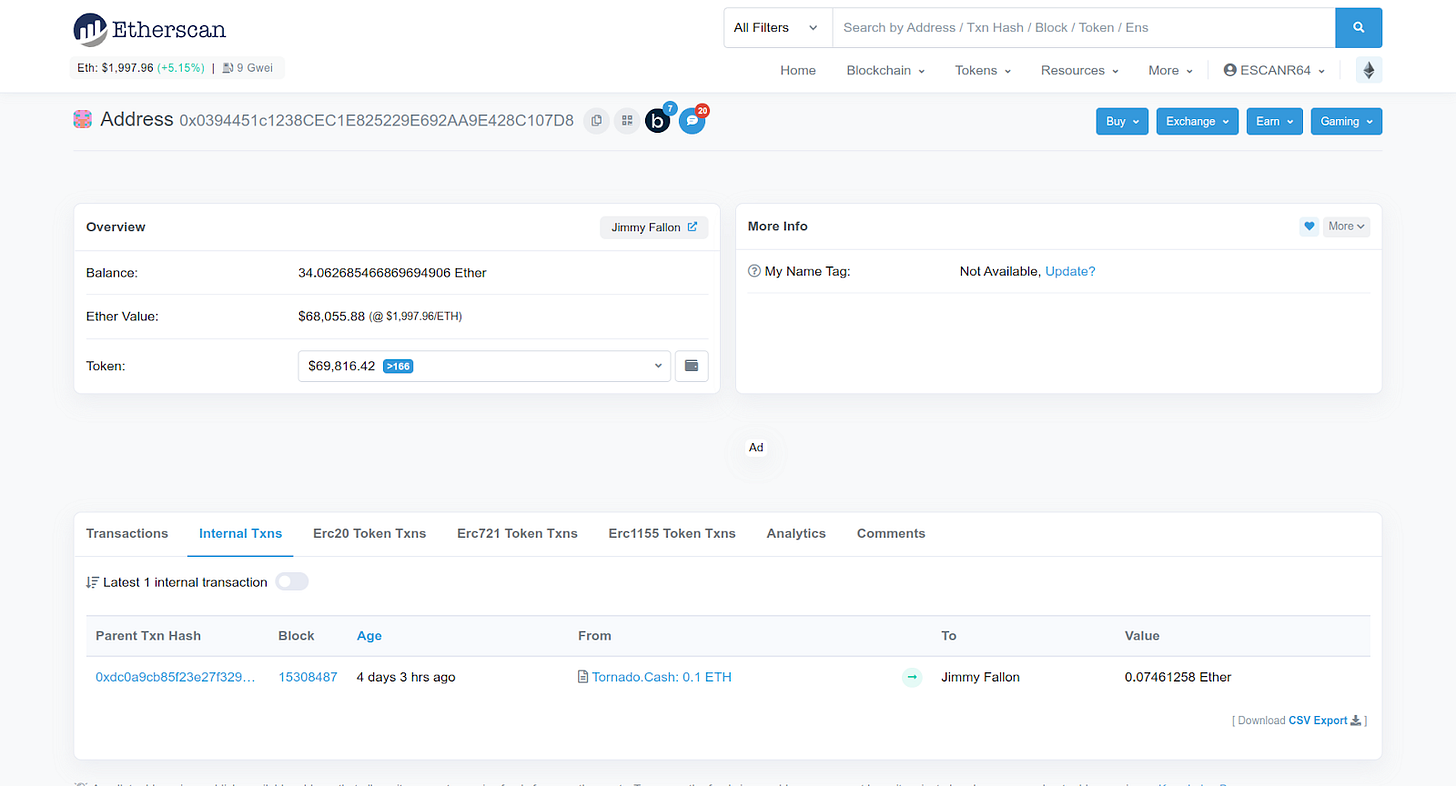Viewport: 1456px width, 786px height.
Task: Click the age 4 days 3 hrs ago
Action: point(406,677)
